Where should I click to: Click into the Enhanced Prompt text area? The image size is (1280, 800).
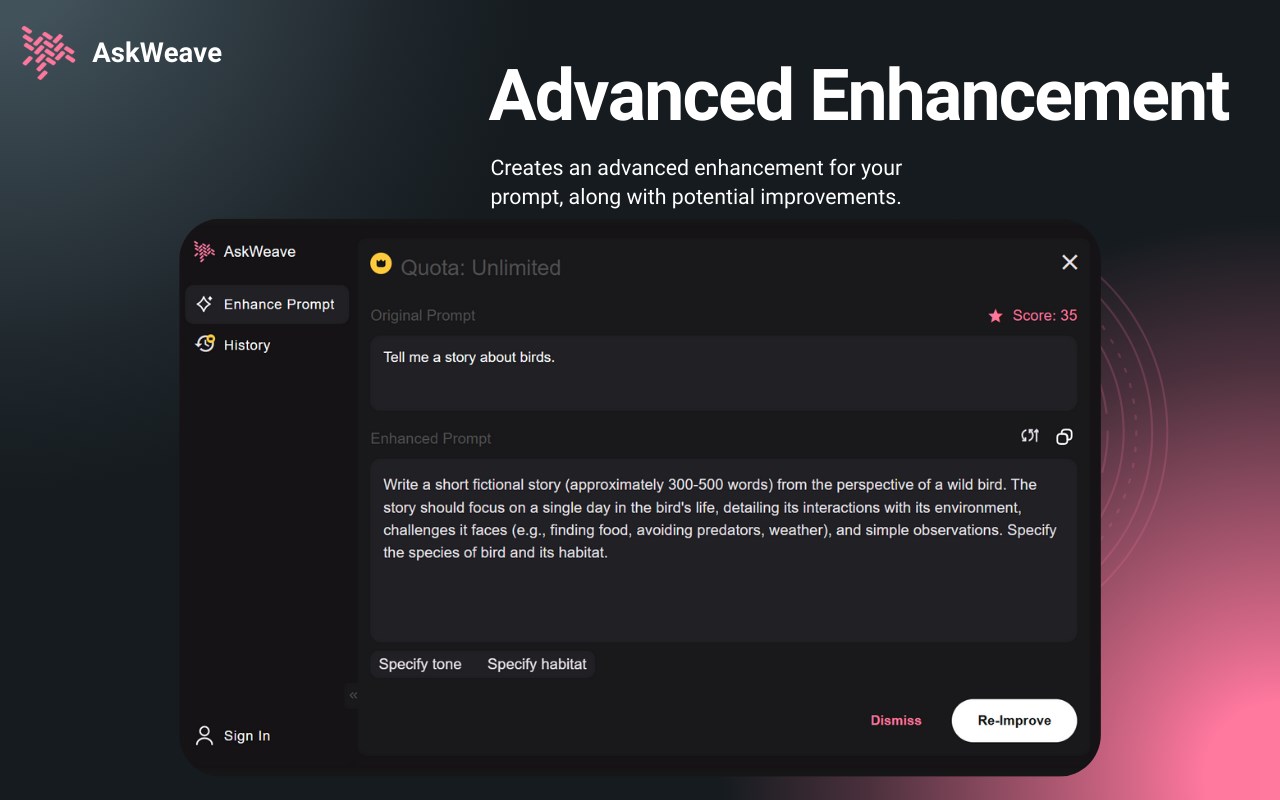723,550
